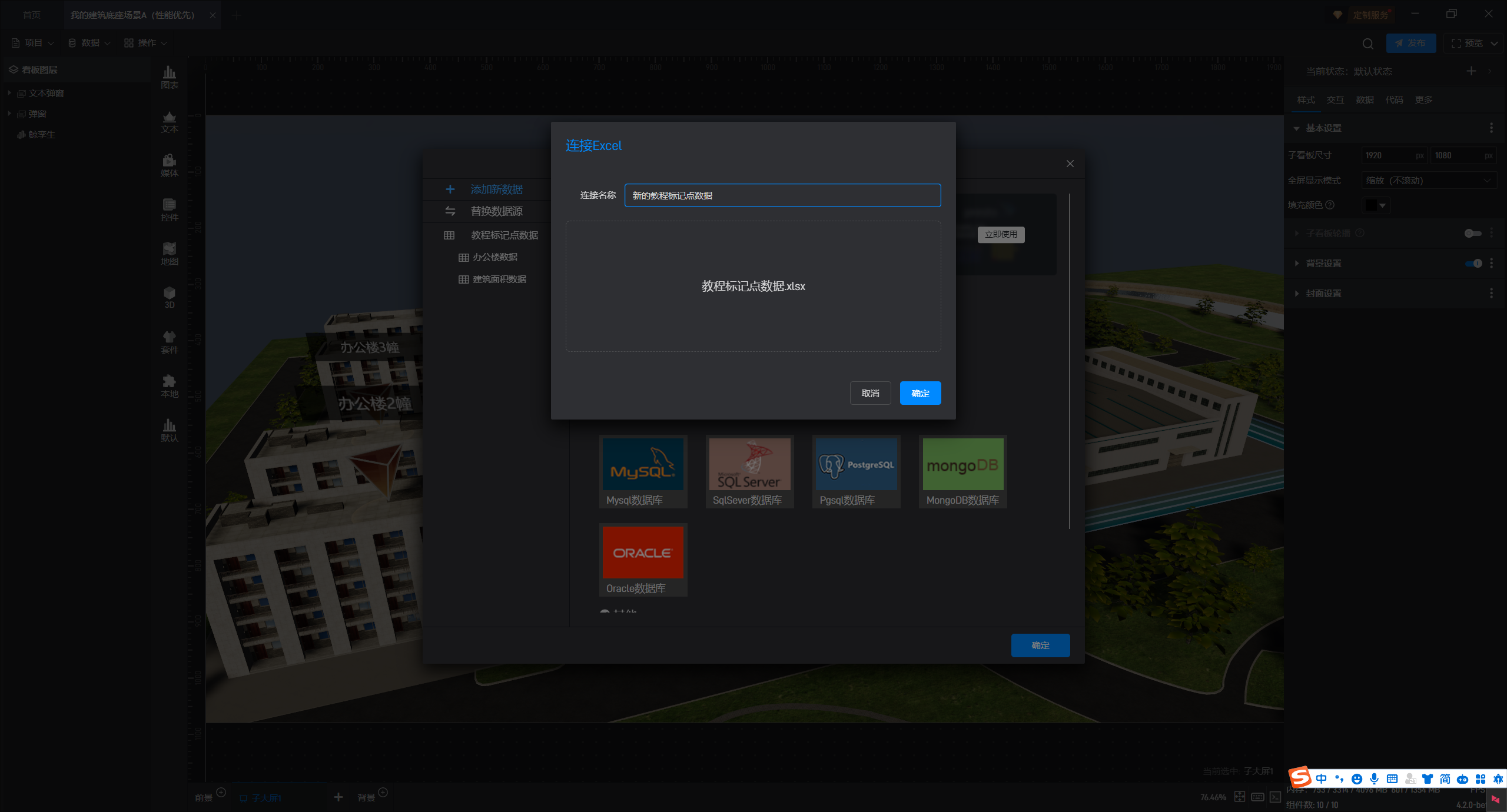Open the 全屏显示模式 dropdown
This screenshot has width=1507, height=812.
click(1429, 181)
